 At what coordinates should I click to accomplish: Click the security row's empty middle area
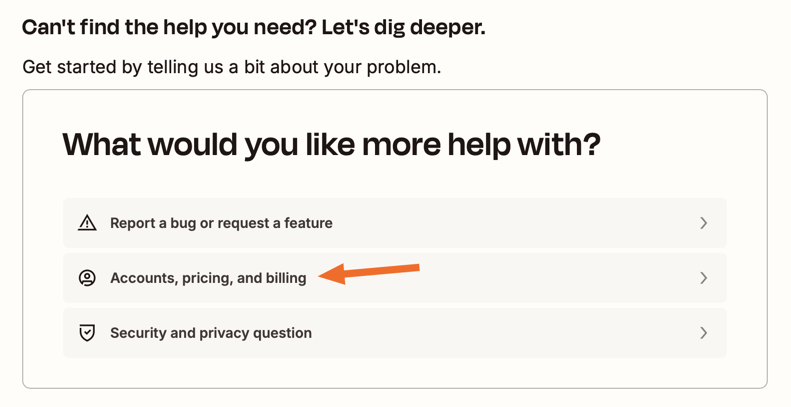pyautogui.click(x=504, y=333)
